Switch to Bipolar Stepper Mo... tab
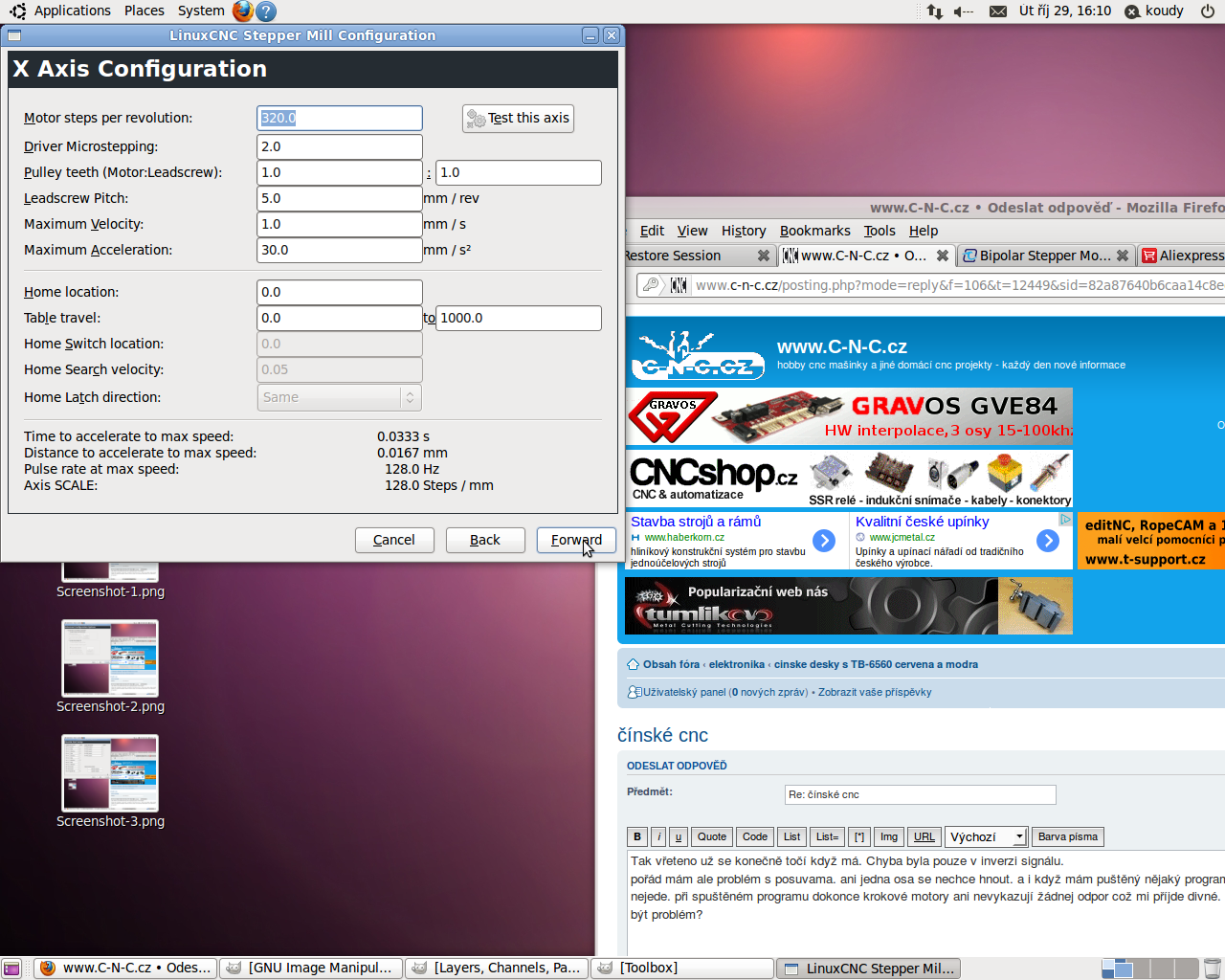Image resolution: width=1225 pixels, height=980 pixels. coord(1044,256)
